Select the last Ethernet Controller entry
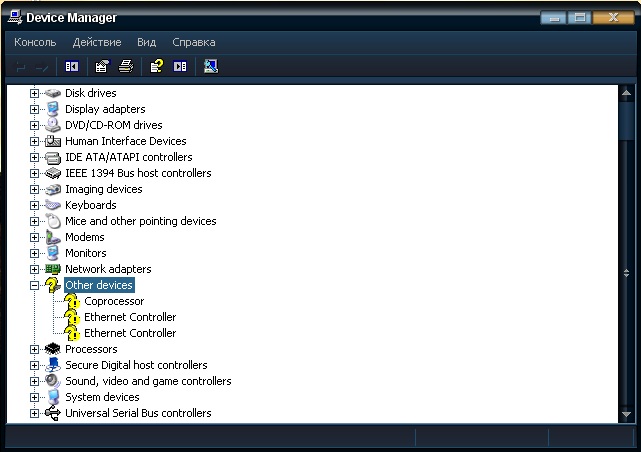The height and width of the screenshot is (452, 641). coord(130,333)
